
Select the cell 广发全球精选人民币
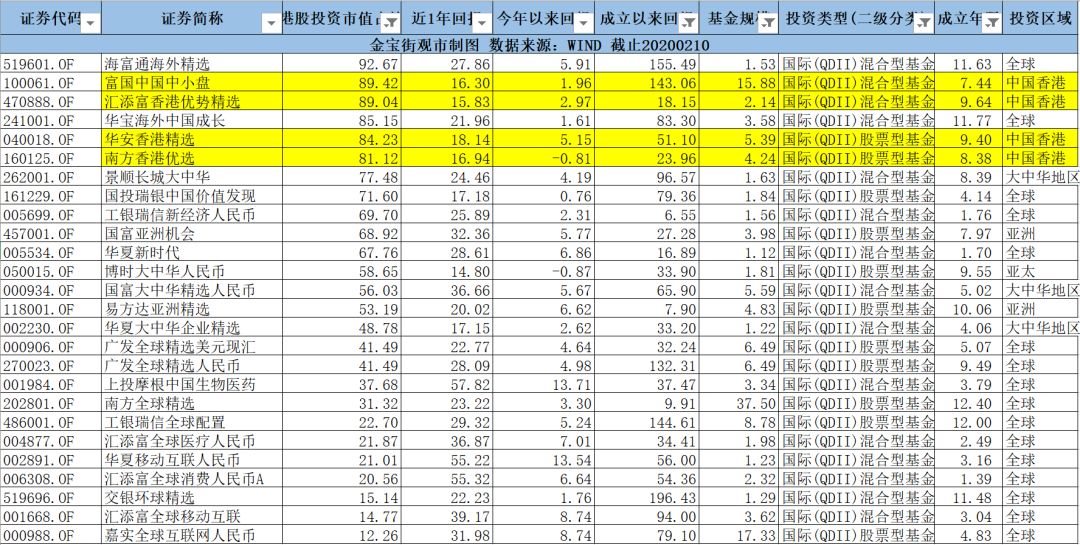pyautogui.click(x=191, y=364)
